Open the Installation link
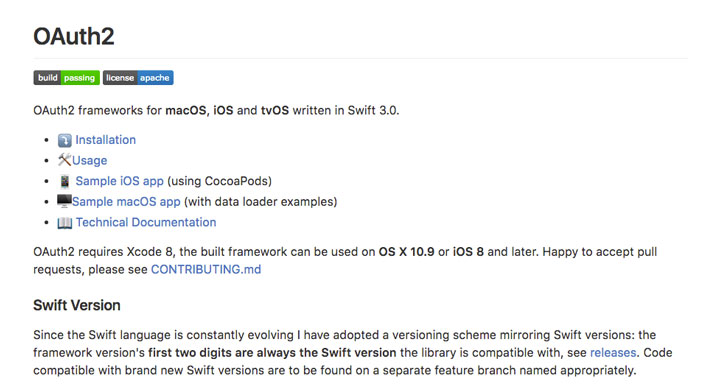 [x=106, y=140]
